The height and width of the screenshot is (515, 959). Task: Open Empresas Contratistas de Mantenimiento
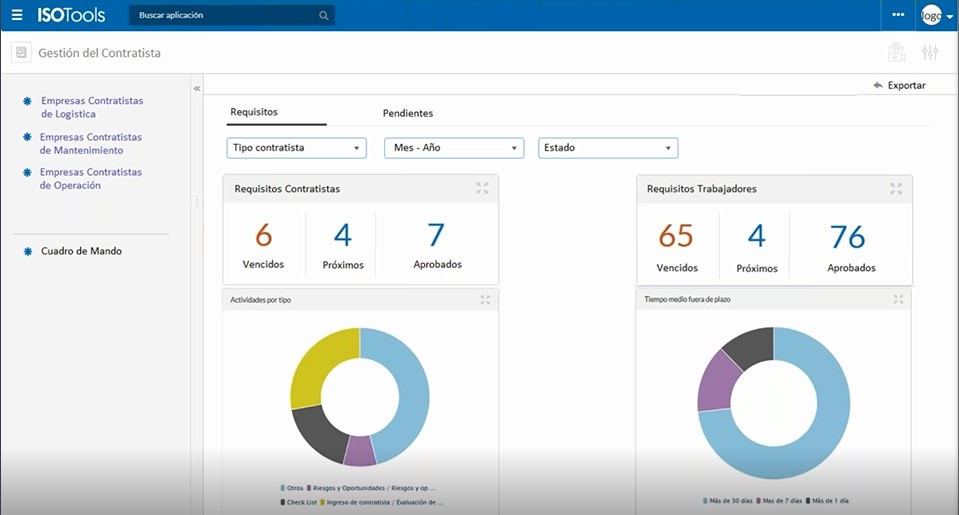(90, 144)
